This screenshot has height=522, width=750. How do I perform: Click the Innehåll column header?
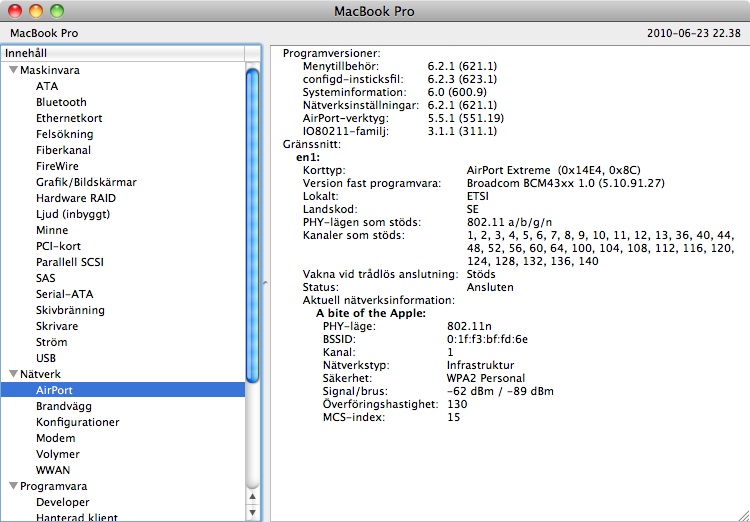123,53
